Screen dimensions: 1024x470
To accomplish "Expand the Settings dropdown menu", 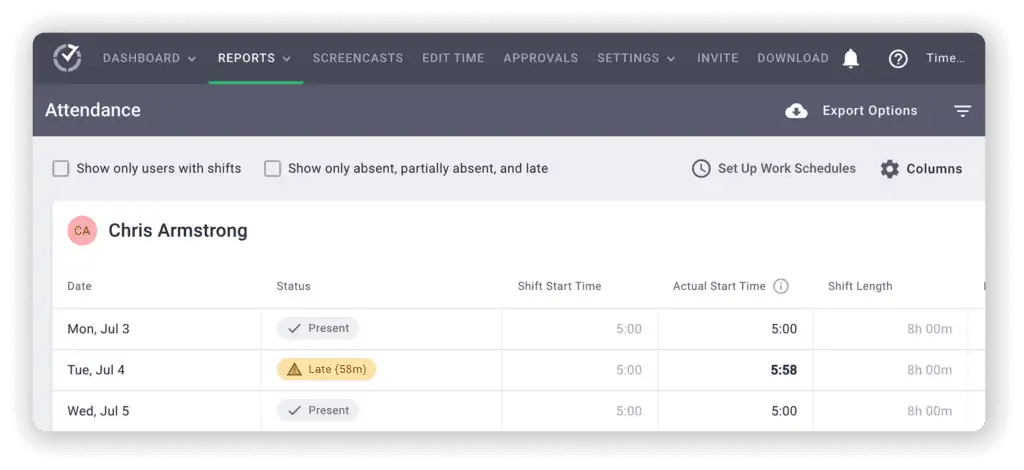I will 636,58.
